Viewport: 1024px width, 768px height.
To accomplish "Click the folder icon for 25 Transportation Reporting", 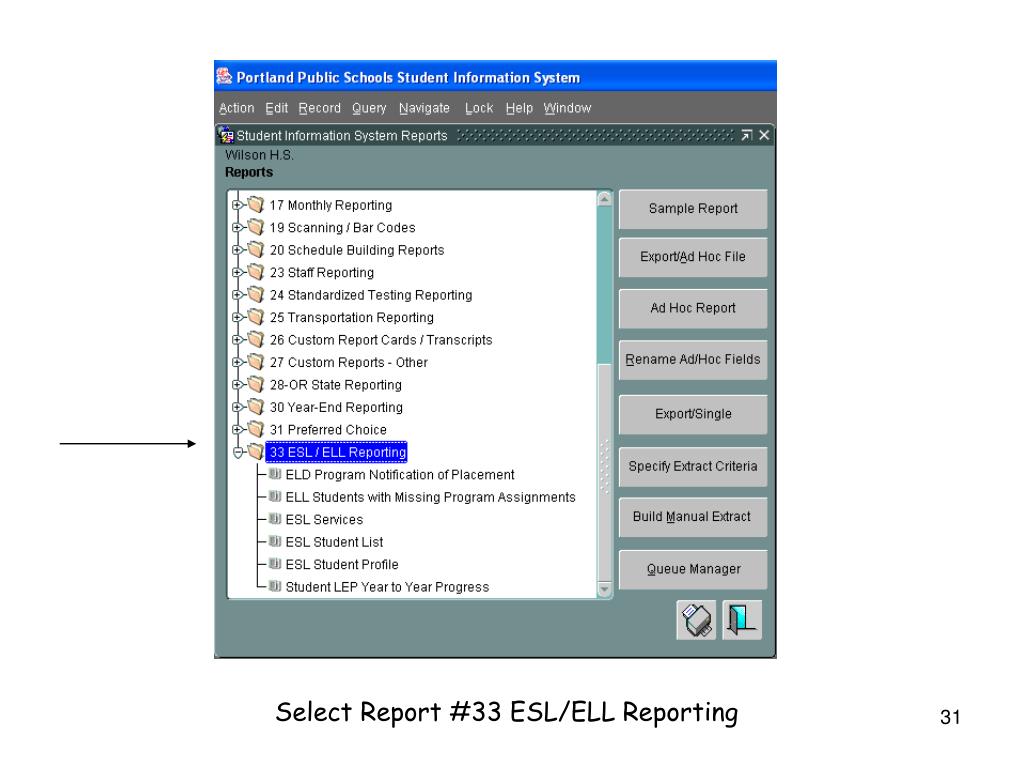I will tap(255, 317).
